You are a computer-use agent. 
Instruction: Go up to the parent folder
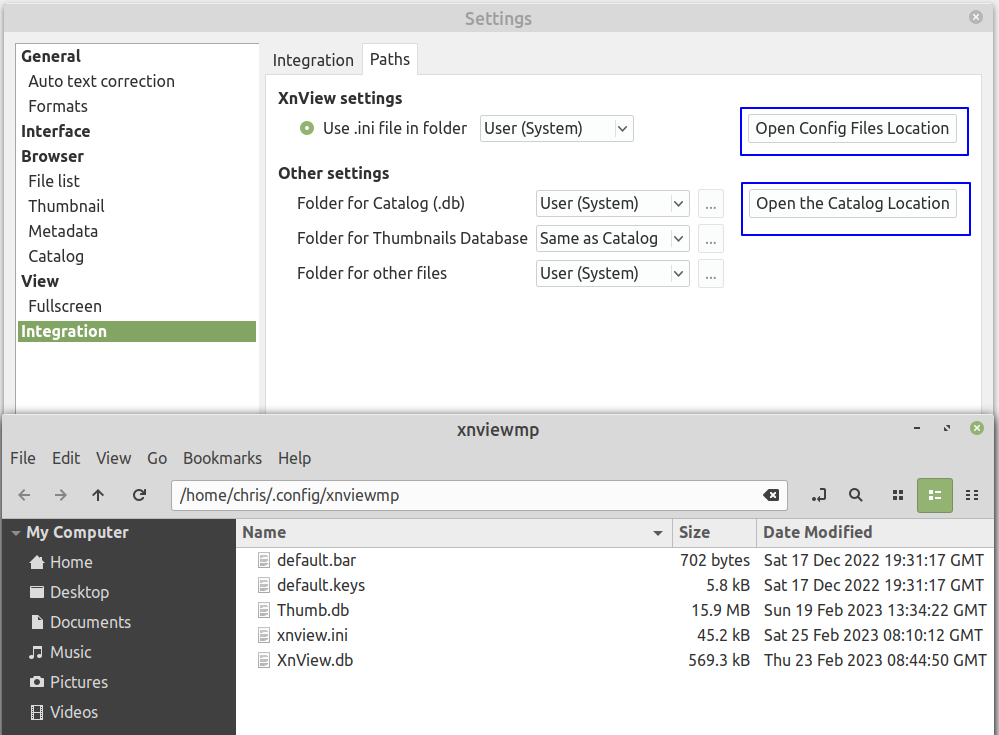(x=98, y=495)
